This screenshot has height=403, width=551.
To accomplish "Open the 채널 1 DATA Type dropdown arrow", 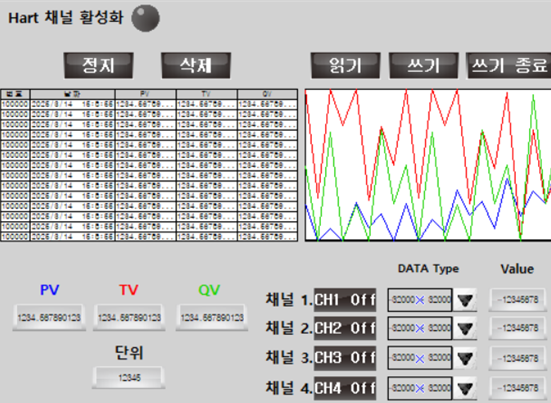I will pyautogui.click(x=465, y=300).
